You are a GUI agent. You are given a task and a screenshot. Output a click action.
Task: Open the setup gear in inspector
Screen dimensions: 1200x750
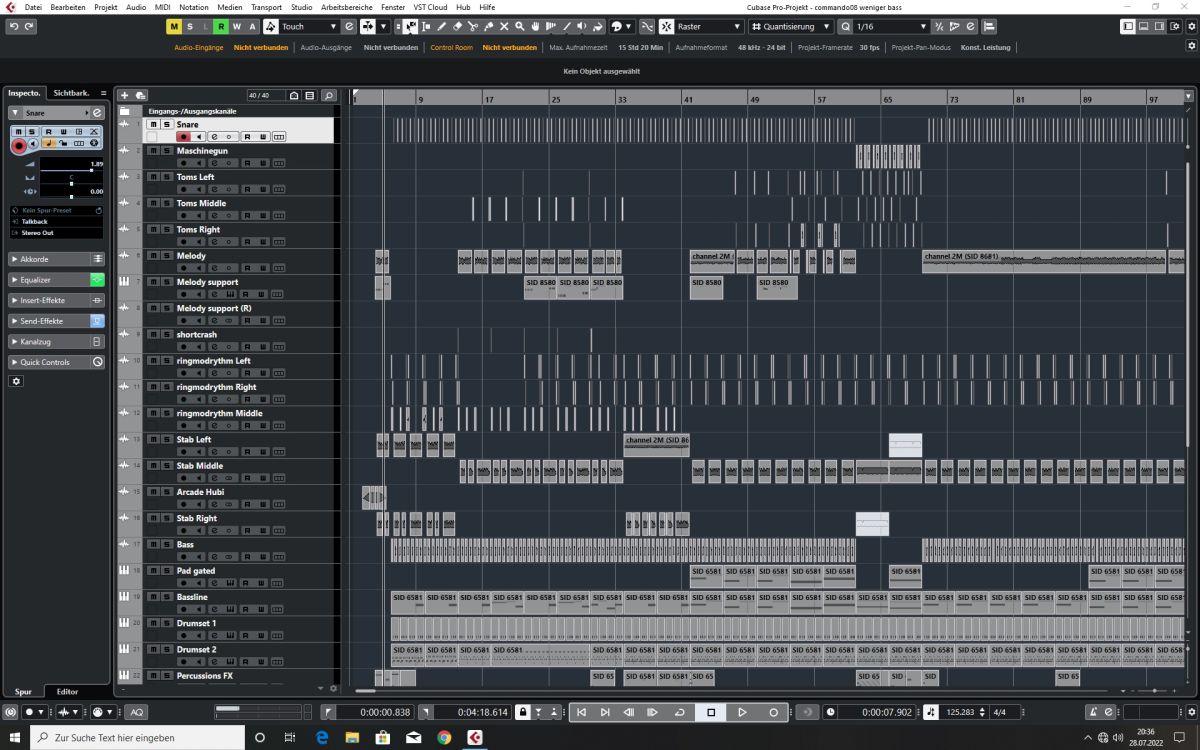pos(16,381)
